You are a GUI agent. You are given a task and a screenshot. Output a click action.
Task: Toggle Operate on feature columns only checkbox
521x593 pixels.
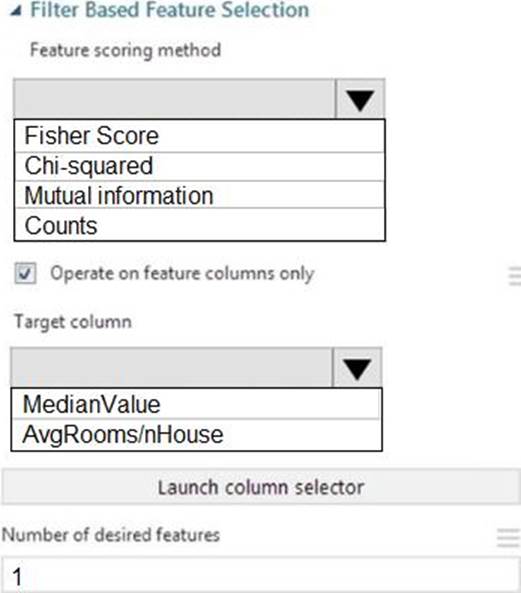click(x=26, y=273)
